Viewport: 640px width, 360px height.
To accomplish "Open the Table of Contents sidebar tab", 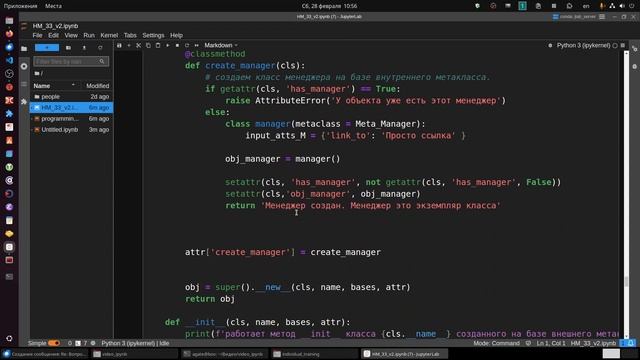I will pyautogui.click(x=24, y=84).
